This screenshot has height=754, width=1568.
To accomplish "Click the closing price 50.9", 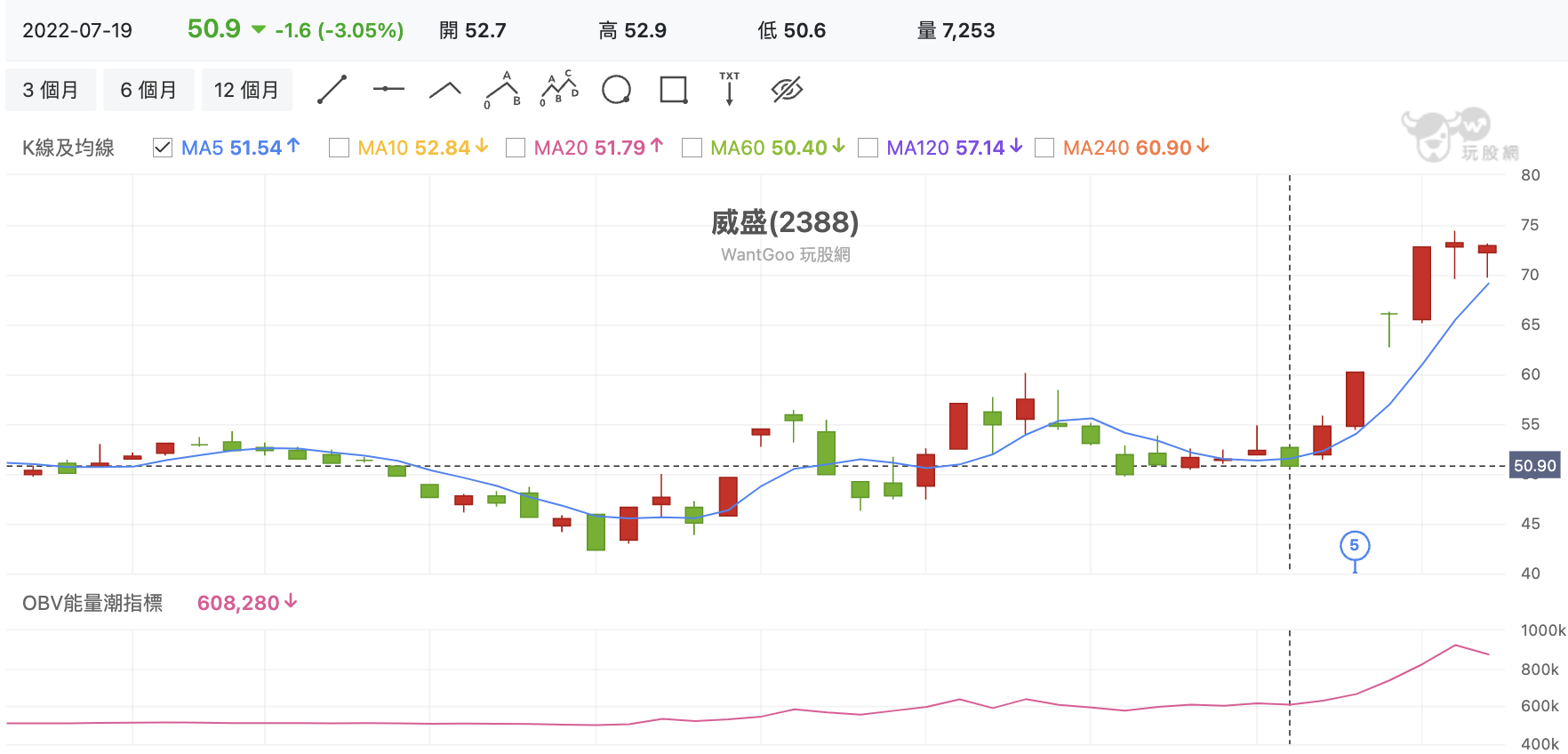I will coord(214,28).
